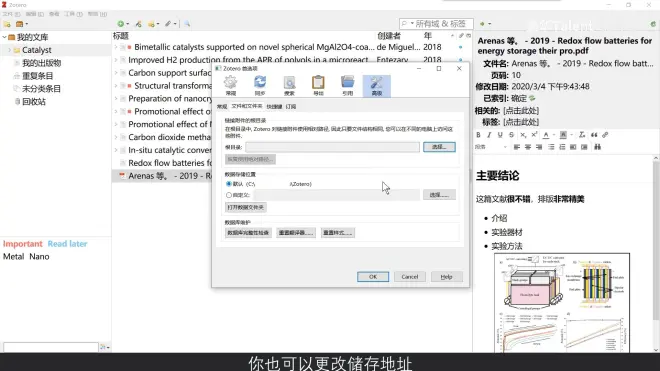Expand the Bimetallic catalysts item row
The image size is (660, 371).
coord(116,47)
